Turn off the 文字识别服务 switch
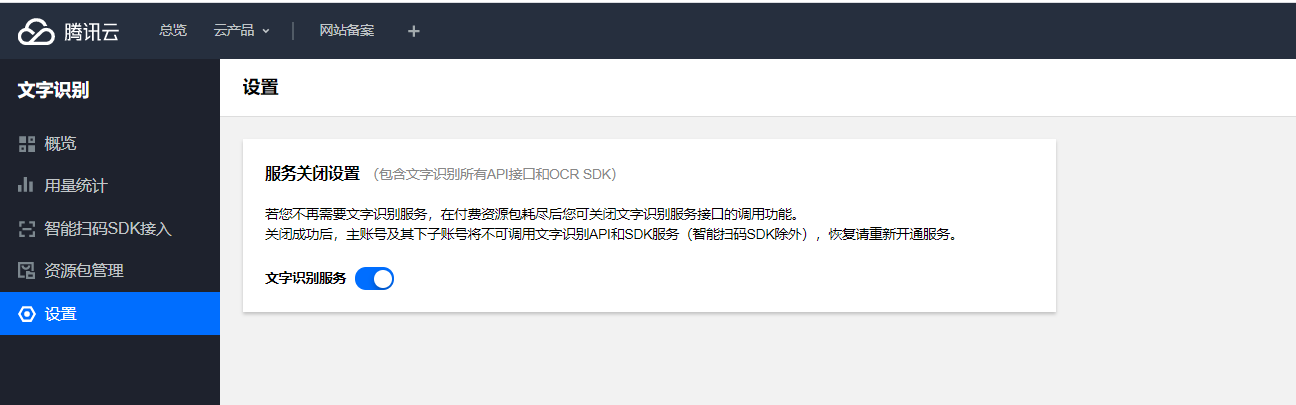1296x405 pixels. [375, 279]
